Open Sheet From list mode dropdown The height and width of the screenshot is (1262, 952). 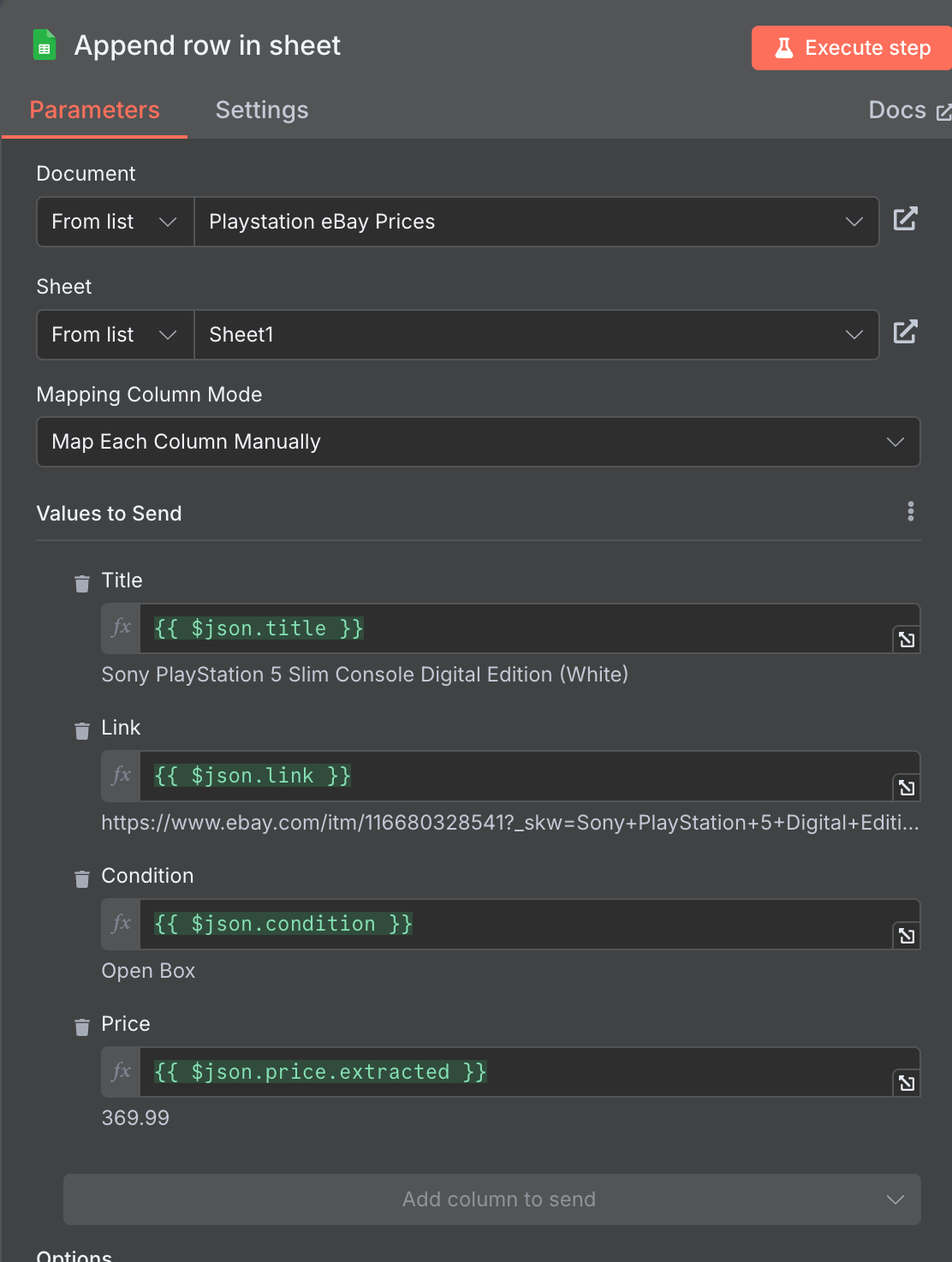pos(115,335)
